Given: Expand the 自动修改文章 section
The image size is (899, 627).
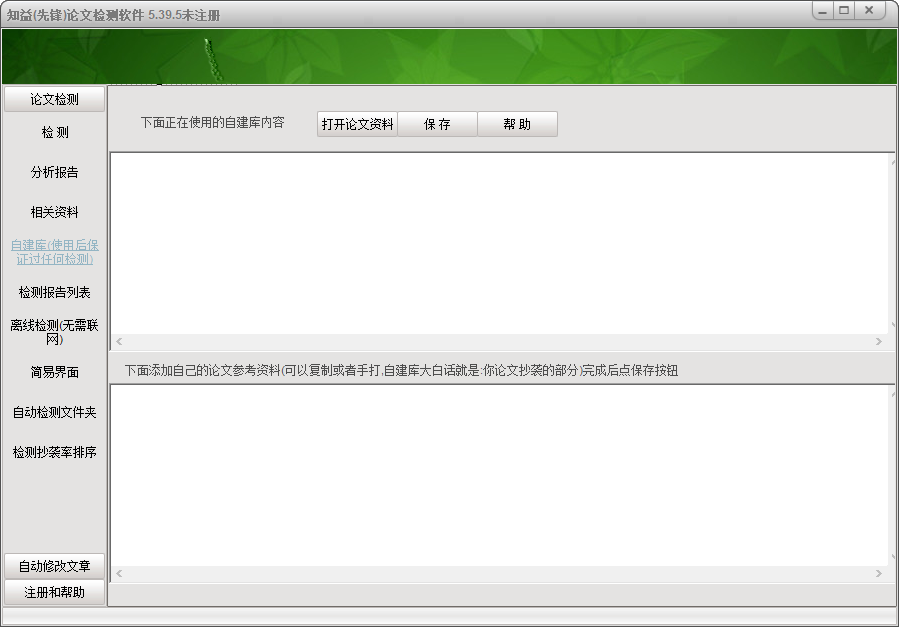Looking at the screenshot, I should [54, 566].
